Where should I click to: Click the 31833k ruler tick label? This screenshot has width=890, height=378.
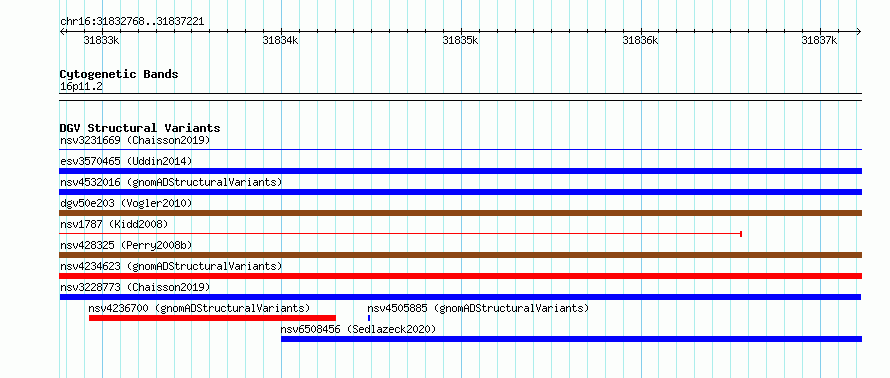pyautogui.click(x=101, y=40)
